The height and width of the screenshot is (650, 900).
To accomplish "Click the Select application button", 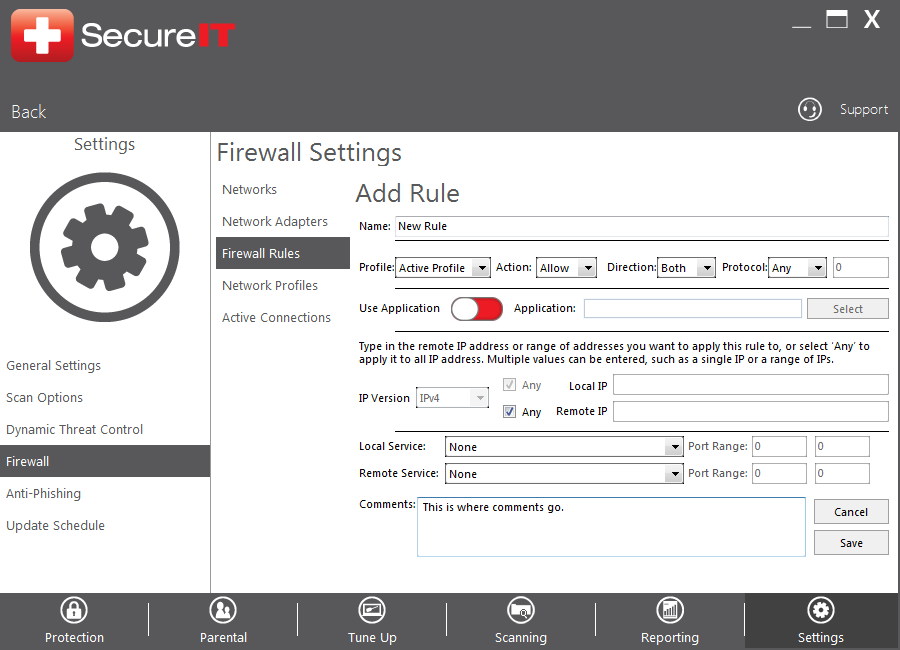I will (x=848, y=309).
